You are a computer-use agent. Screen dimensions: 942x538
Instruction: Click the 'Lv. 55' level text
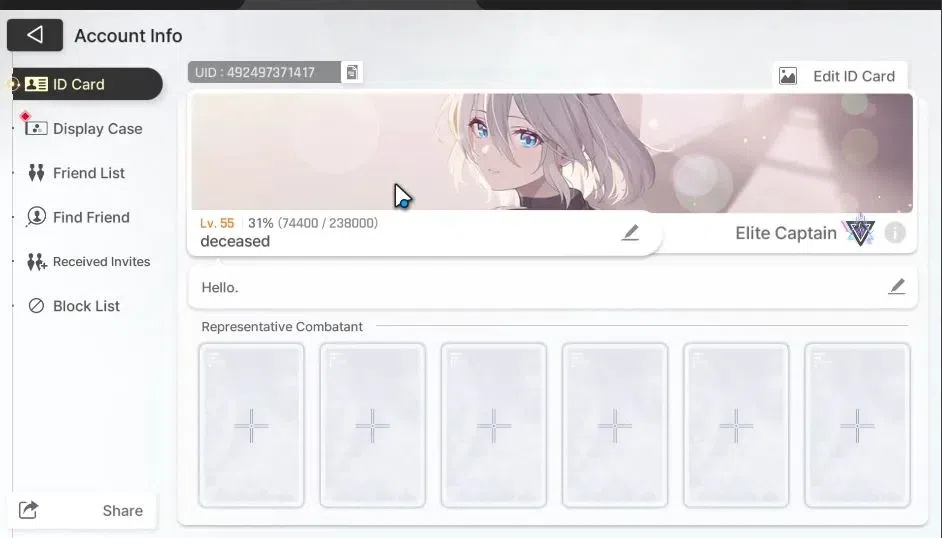(217, 223)
